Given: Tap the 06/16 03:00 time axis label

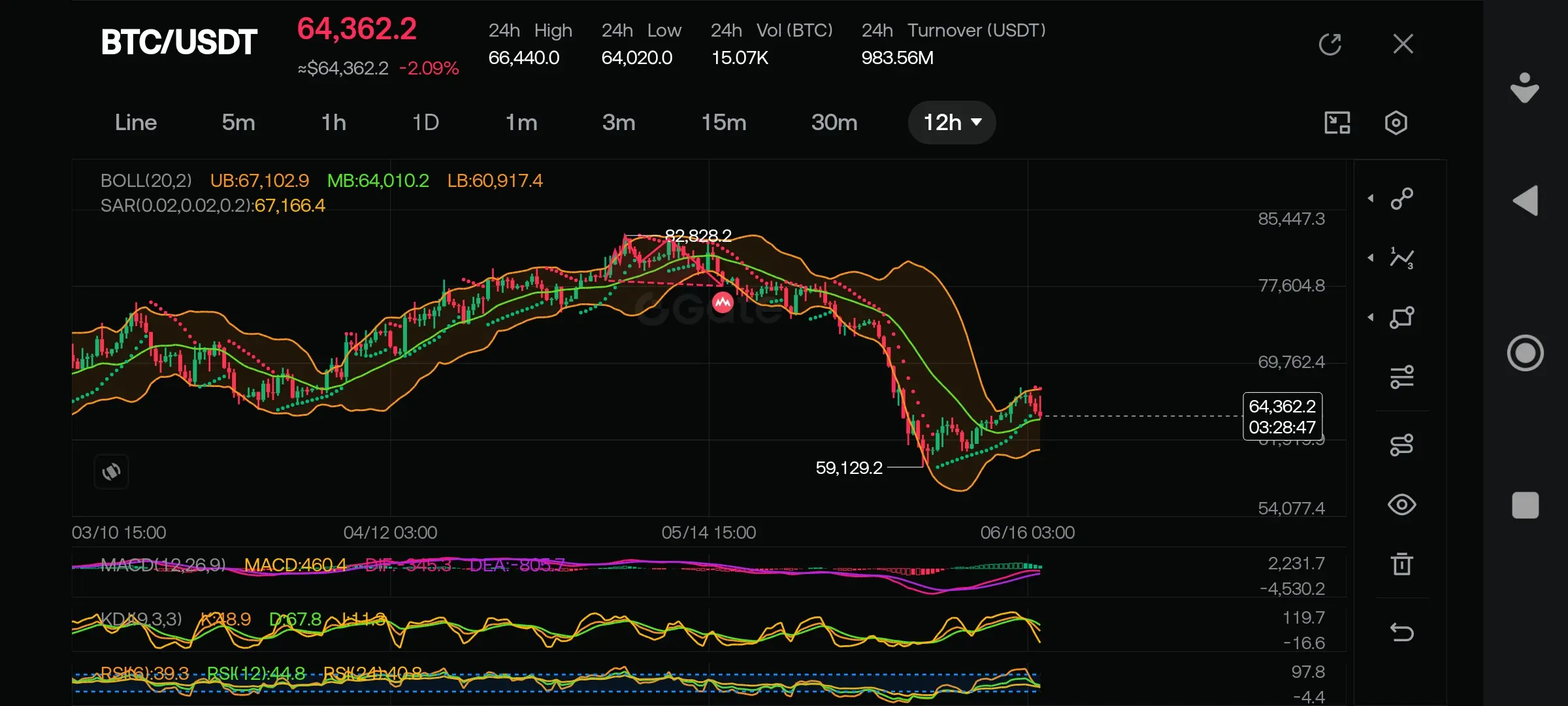Looking at the screenshot, I should [1028, 533].
